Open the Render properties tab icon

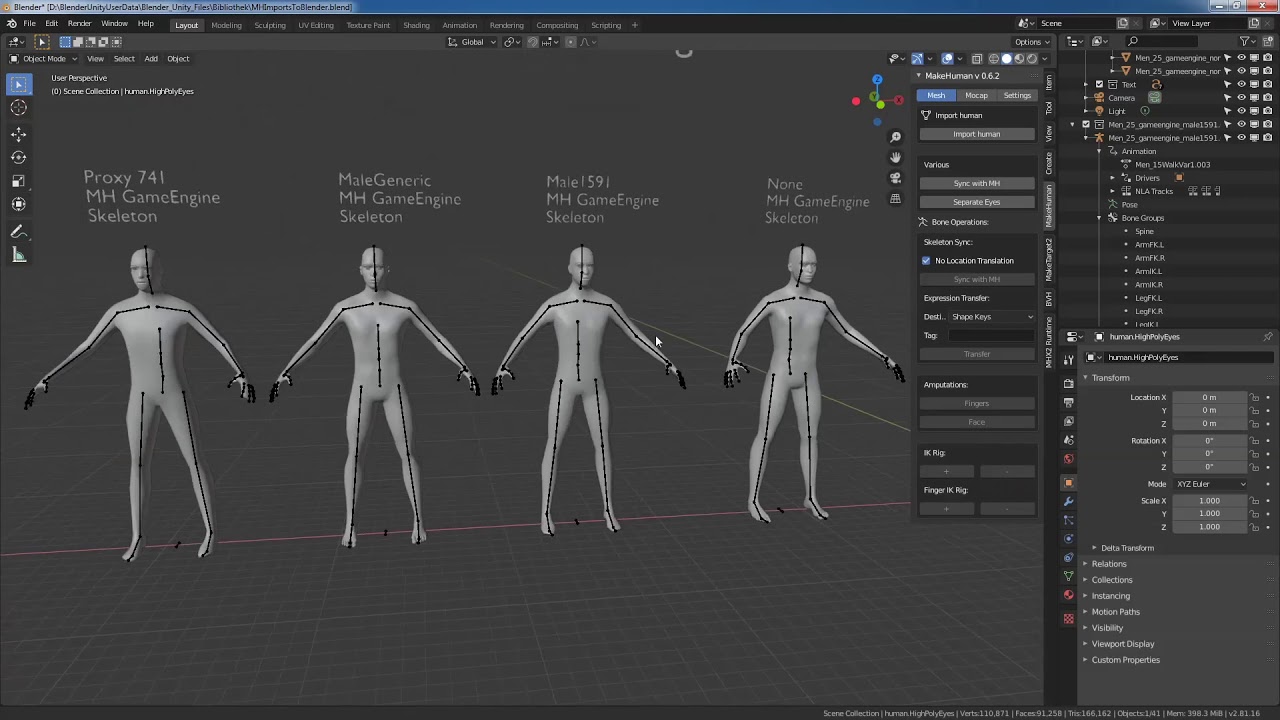pyautogui.click(x=1068, y=383)
